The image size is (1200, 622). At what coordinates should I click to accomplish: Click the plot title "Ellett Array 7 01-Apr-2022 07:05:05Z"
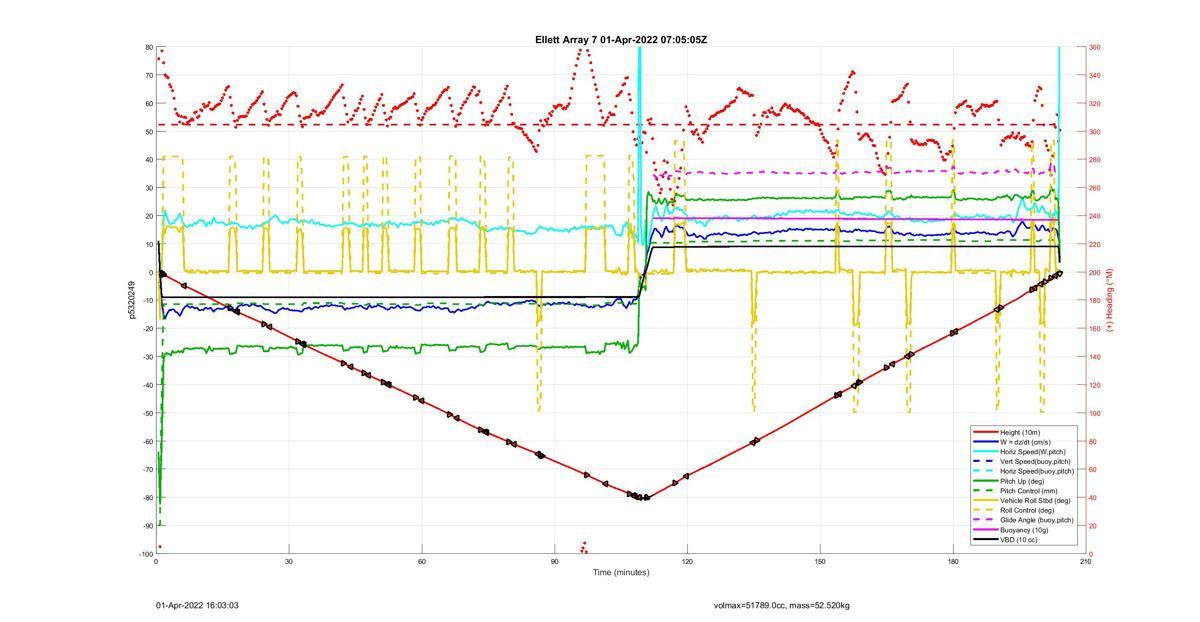(621, 40)
